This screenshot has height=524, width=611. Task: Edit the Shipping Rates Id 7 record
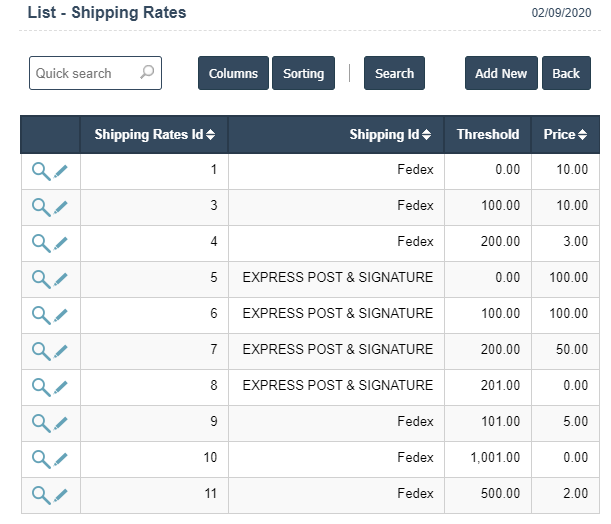coord(61,351)
